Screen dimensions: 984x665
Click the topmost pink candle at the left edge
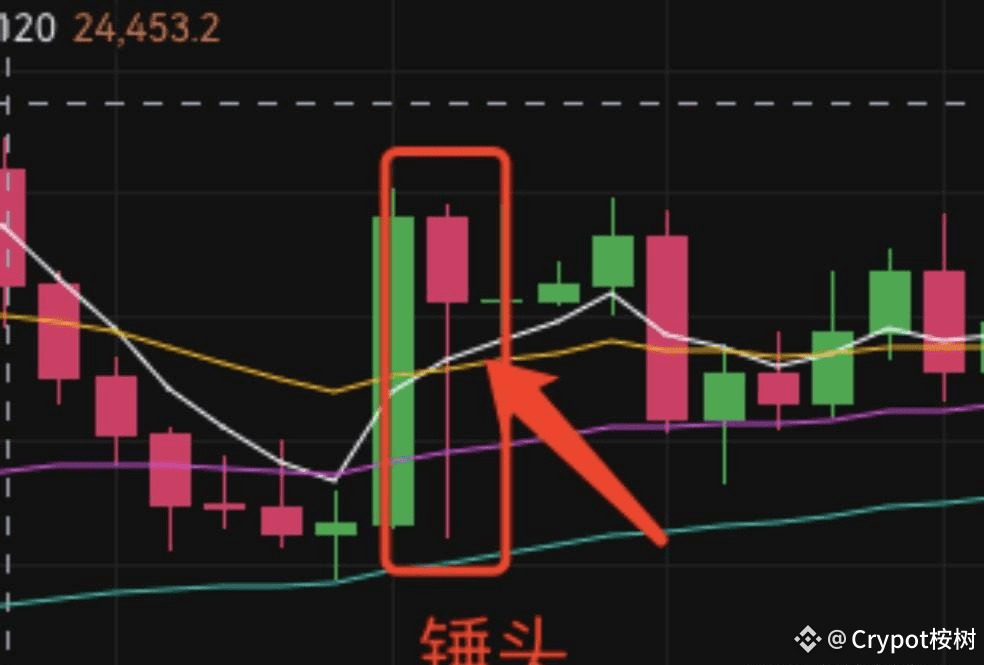11,228
